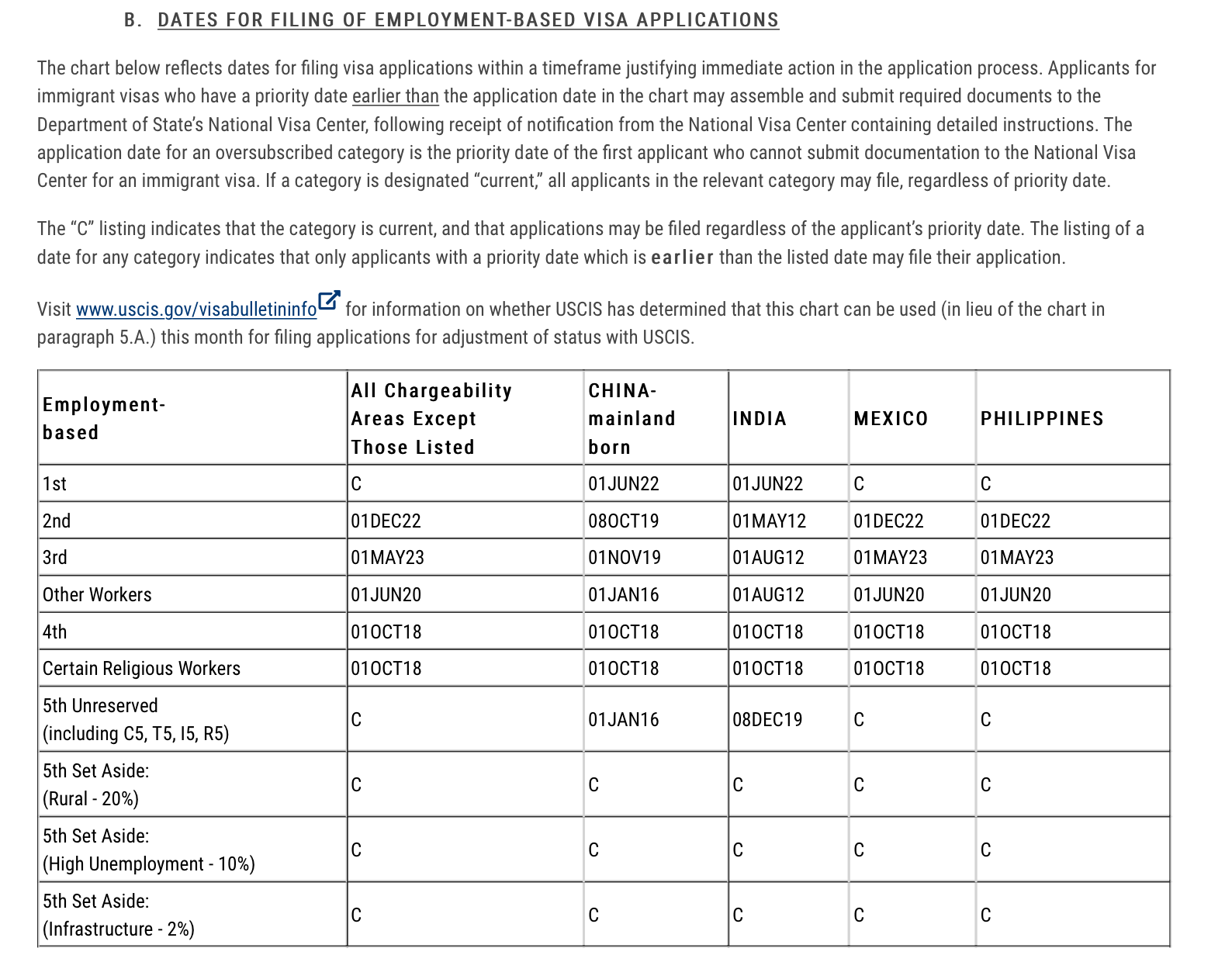Click the 08DEC19 date for India 5th Unreserved
This screenshot has width=1232, height=962.
click(767, 720)
